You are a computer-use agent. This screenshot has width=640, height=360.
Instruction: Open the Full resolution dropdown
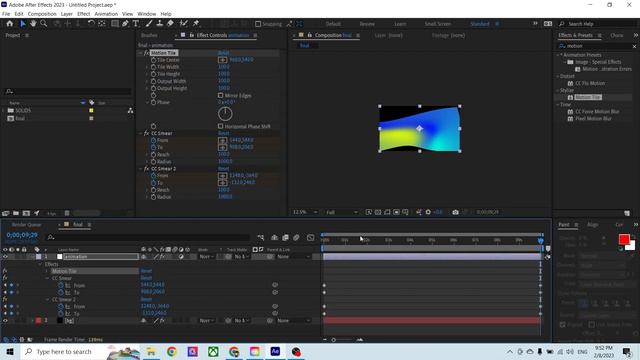click(x=342, y=212)
